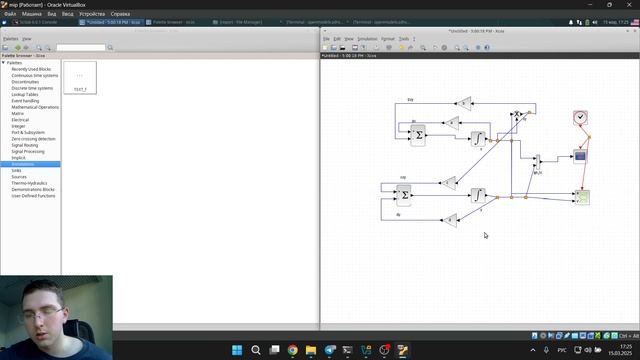Select Sources palette
Screen dimensions: 640x360
pyautogui.click(x=19, y=177)
